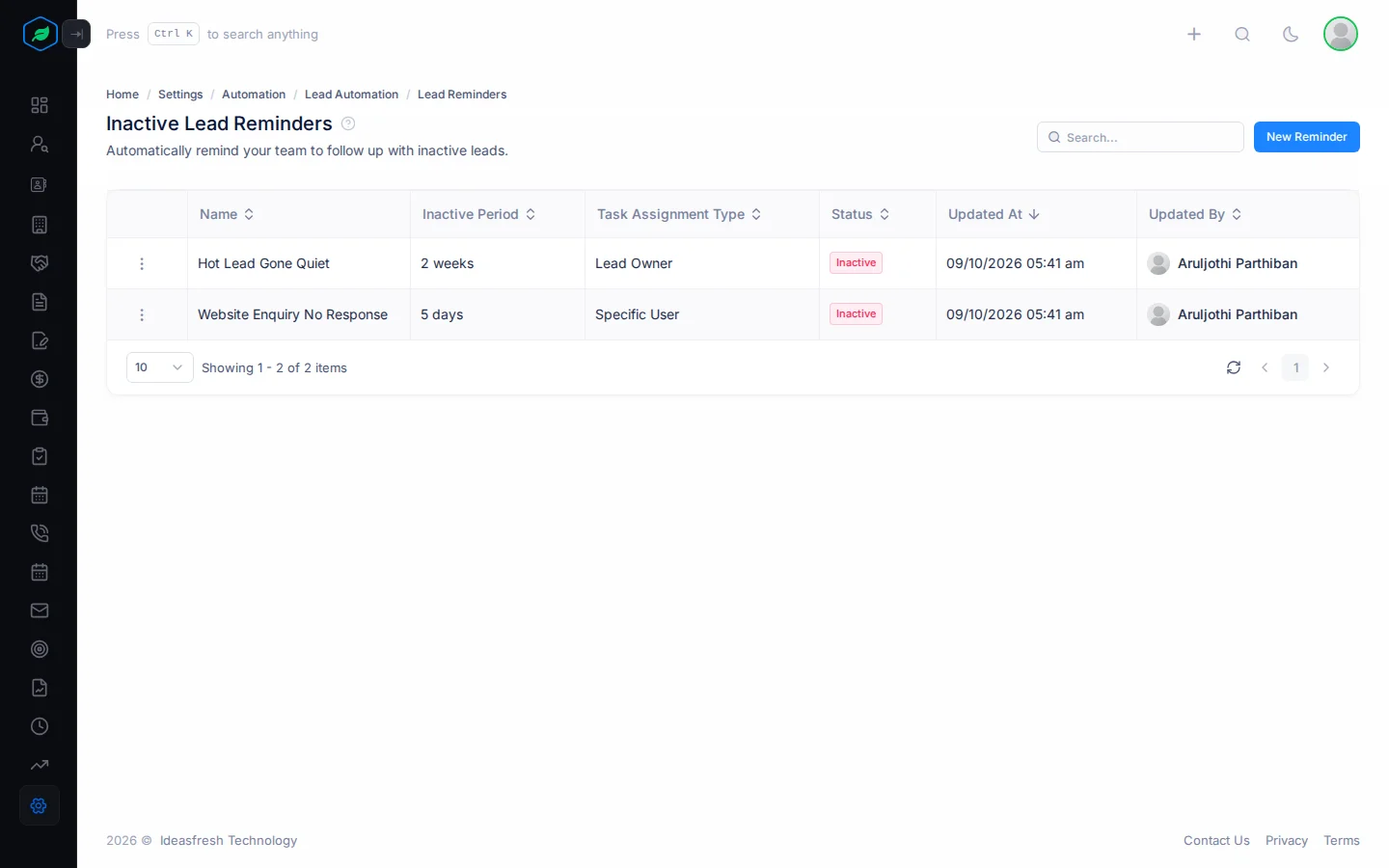Go to Lead Automation breadcrumb
This screenshot has height=868, width=1389.
351,95
